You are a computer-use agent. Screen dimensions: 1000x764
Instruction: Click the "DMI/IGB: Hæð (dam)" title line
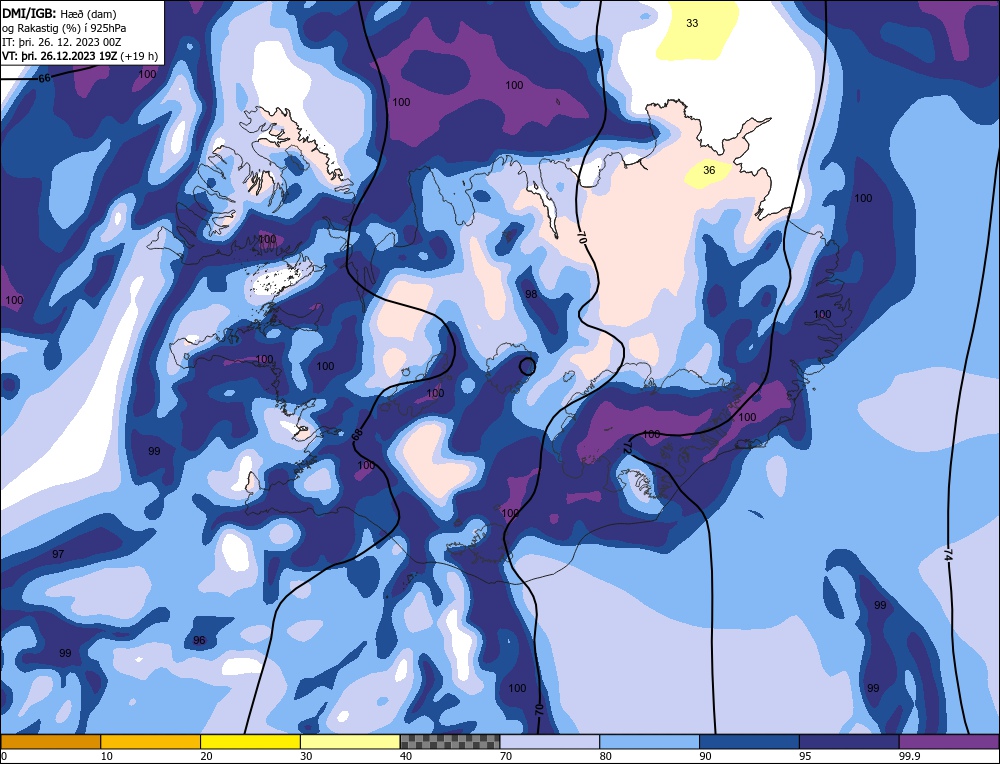(x=59, y=13)
